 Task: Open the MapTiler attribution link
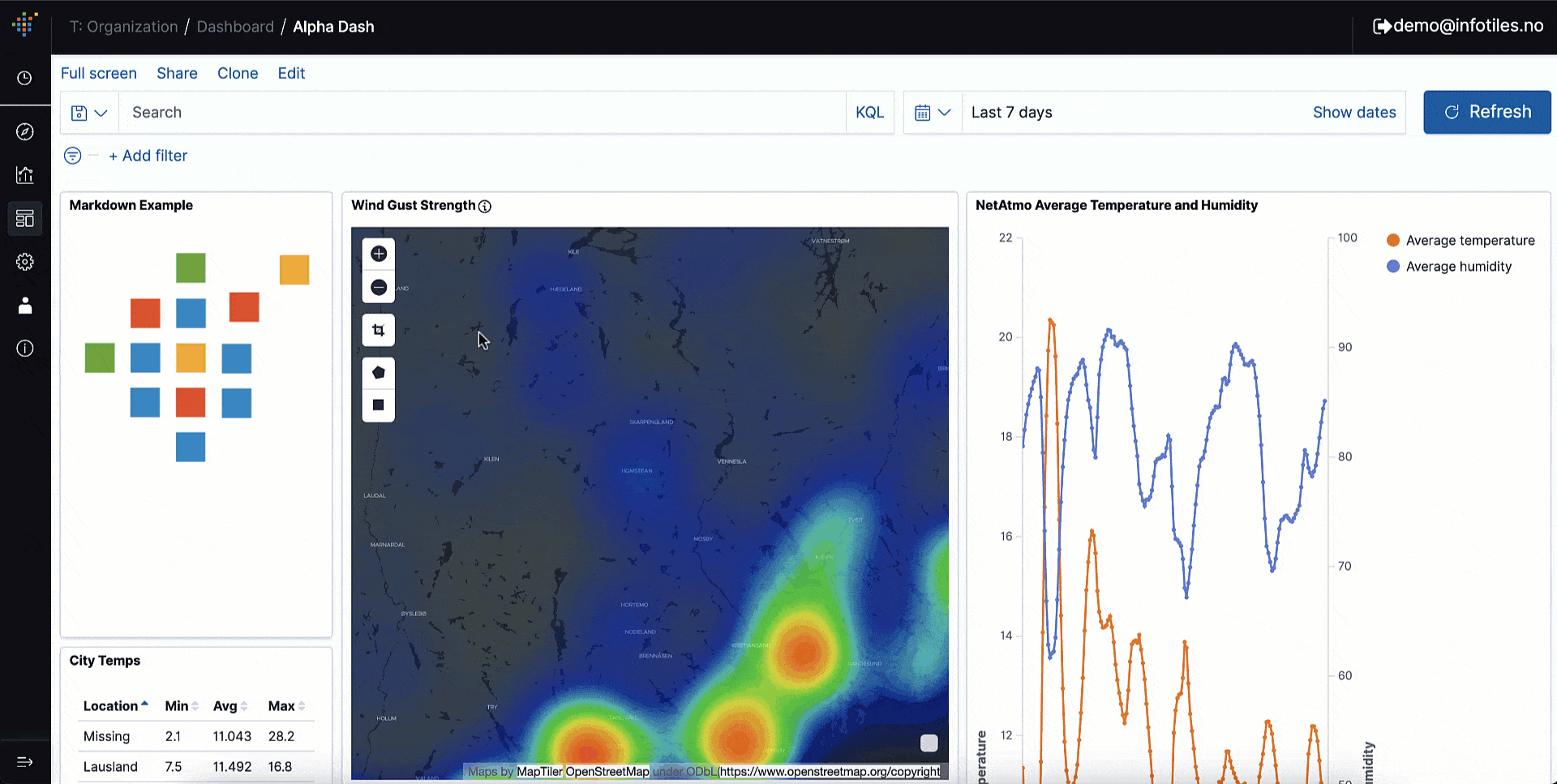point(539,772)
